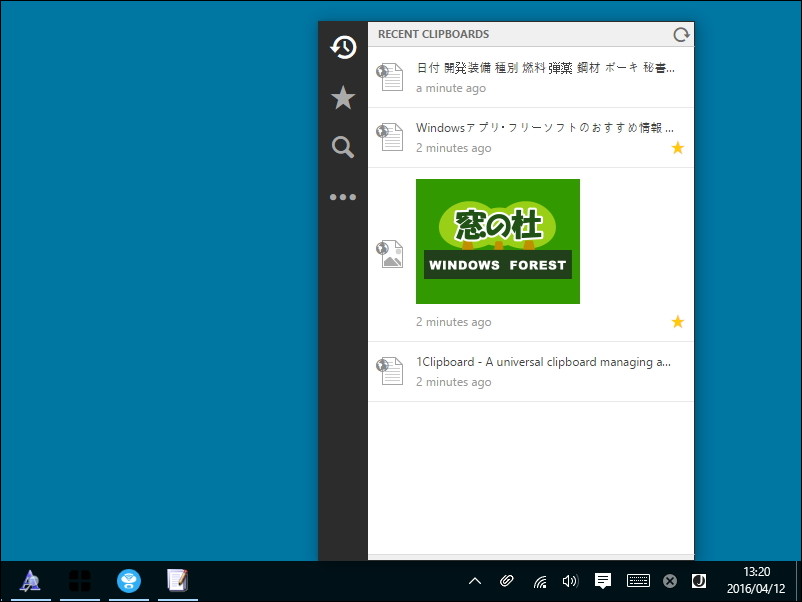Open the Action Center notifications
Viewport: 802px width, 602px height.
point(602,580)
